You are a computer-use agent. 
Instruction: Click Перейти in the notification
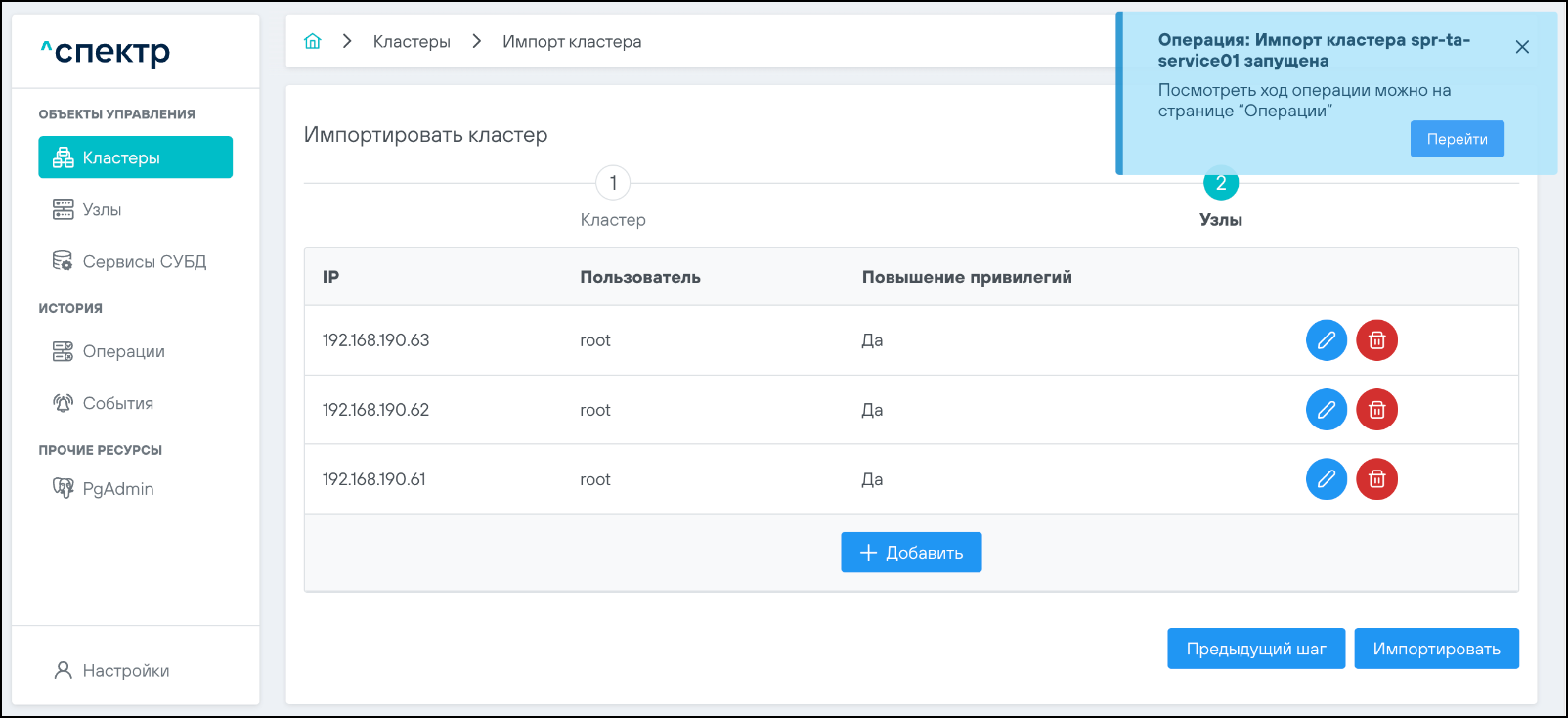(1457, 139)
